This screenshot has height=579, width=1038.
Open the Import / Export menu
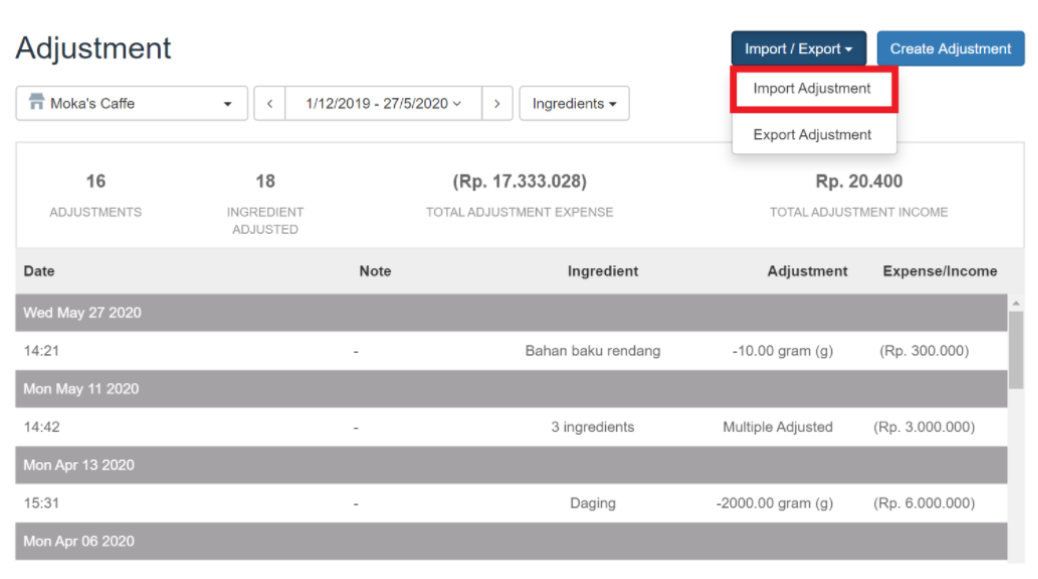tap(797, 47)
